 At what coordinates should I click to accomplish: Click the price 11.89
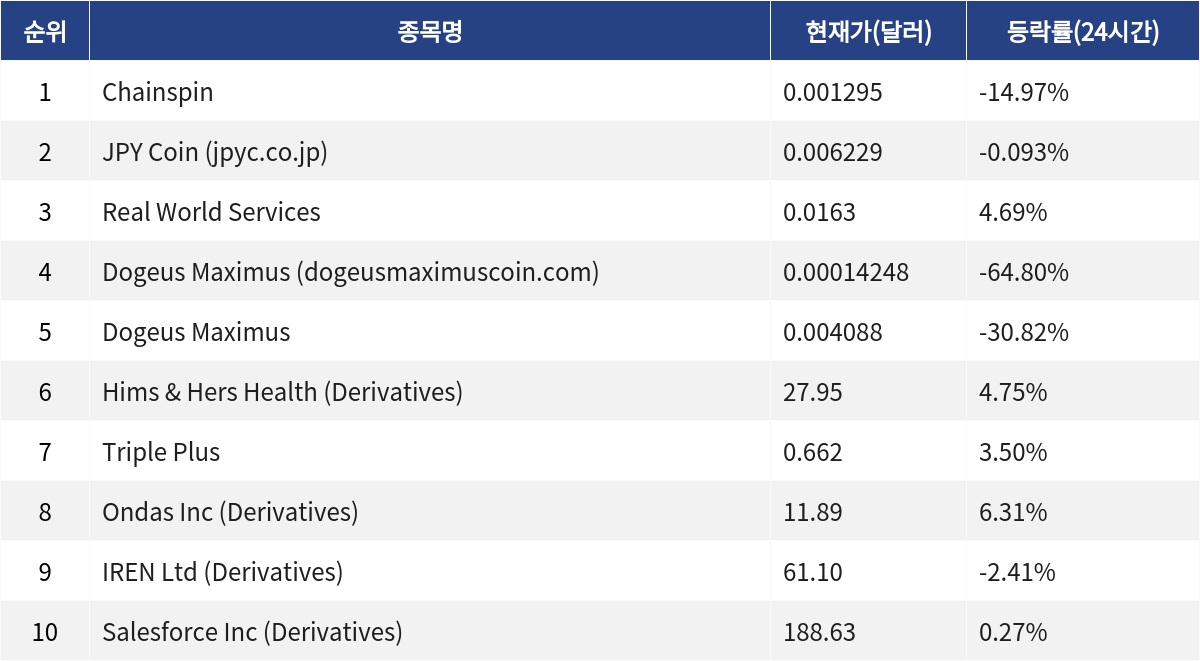[x=813, y=512]
